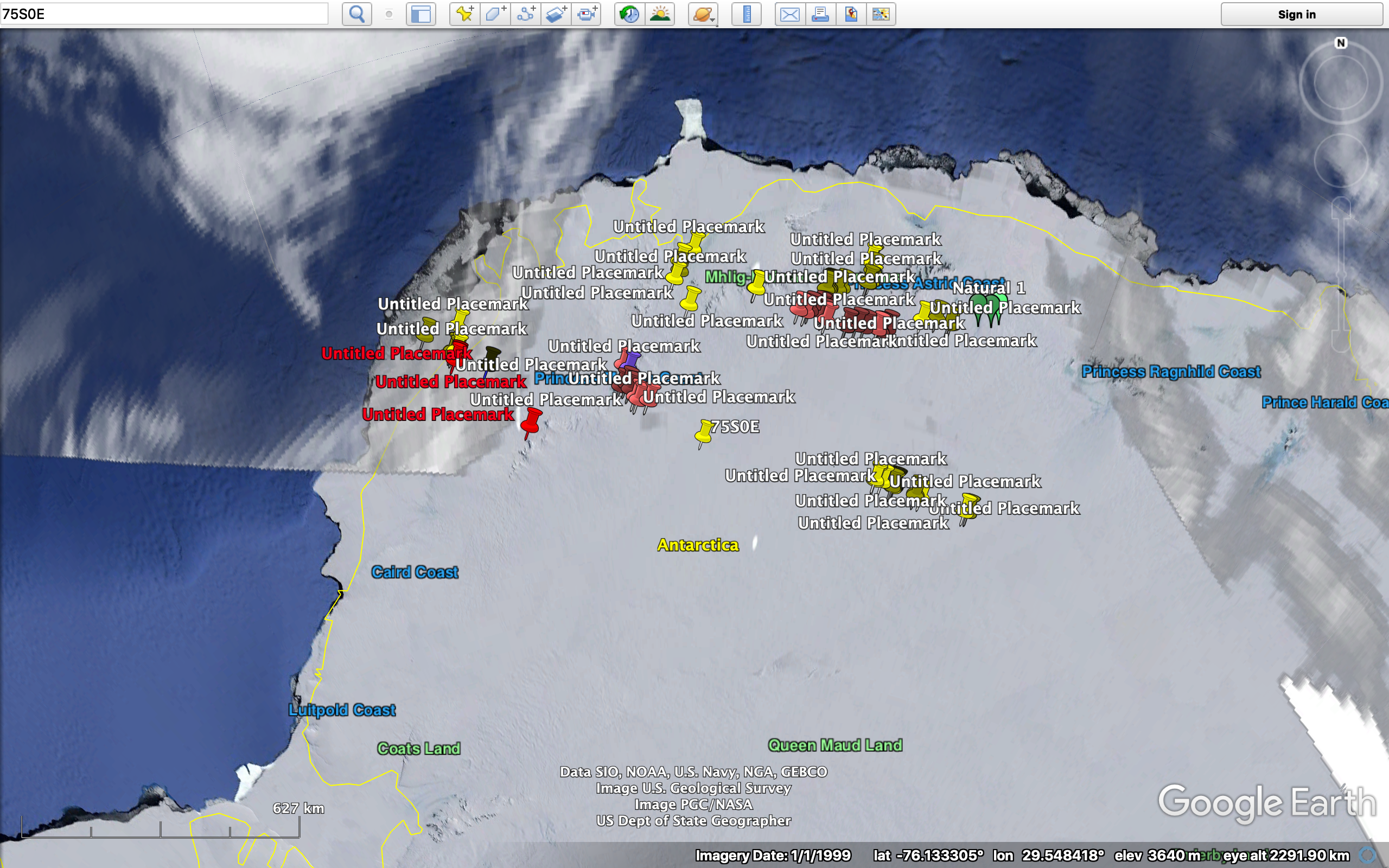Toggle sunlight across the landscape
Viewport: 1389px width, 868px height.
pos(660,14)
